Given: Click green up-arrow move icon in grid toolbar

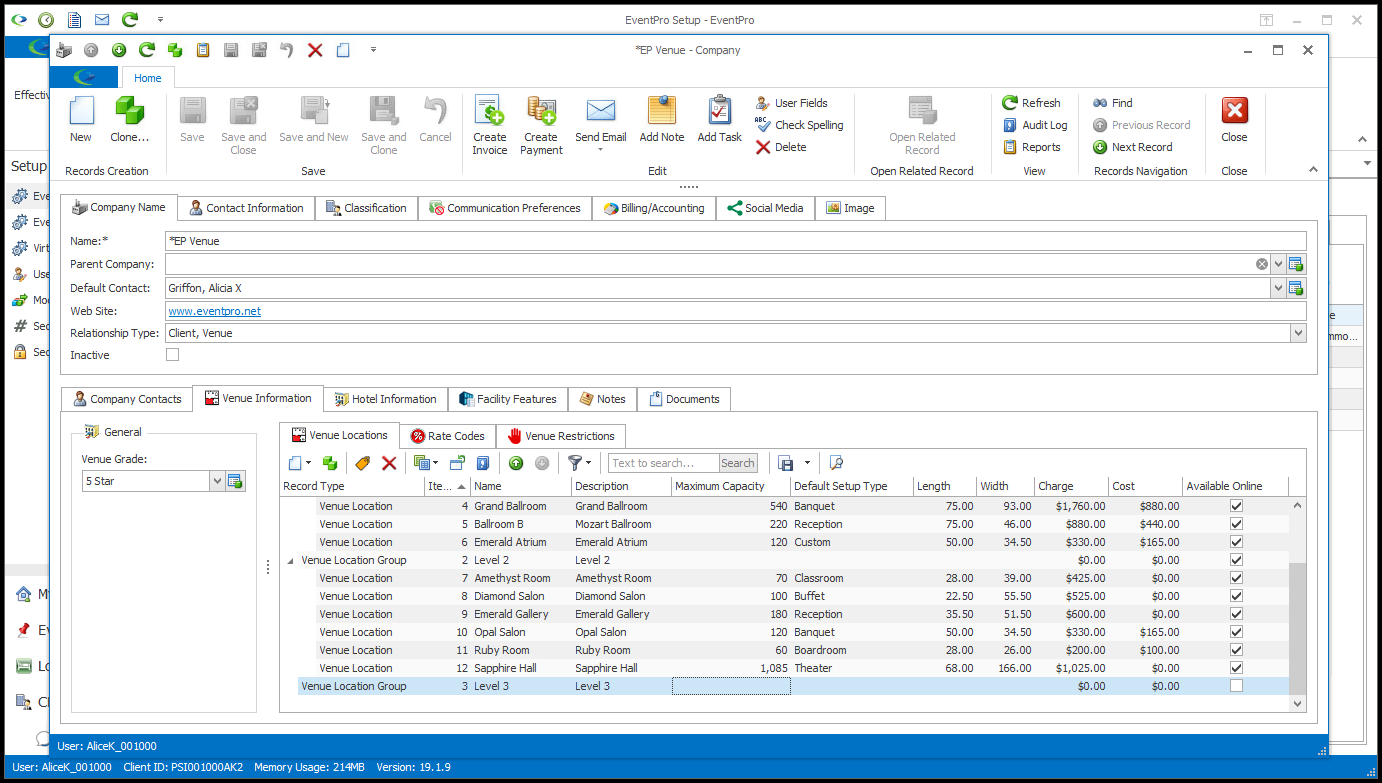Looking at the screenshot, I should click(x=516, y=463).
